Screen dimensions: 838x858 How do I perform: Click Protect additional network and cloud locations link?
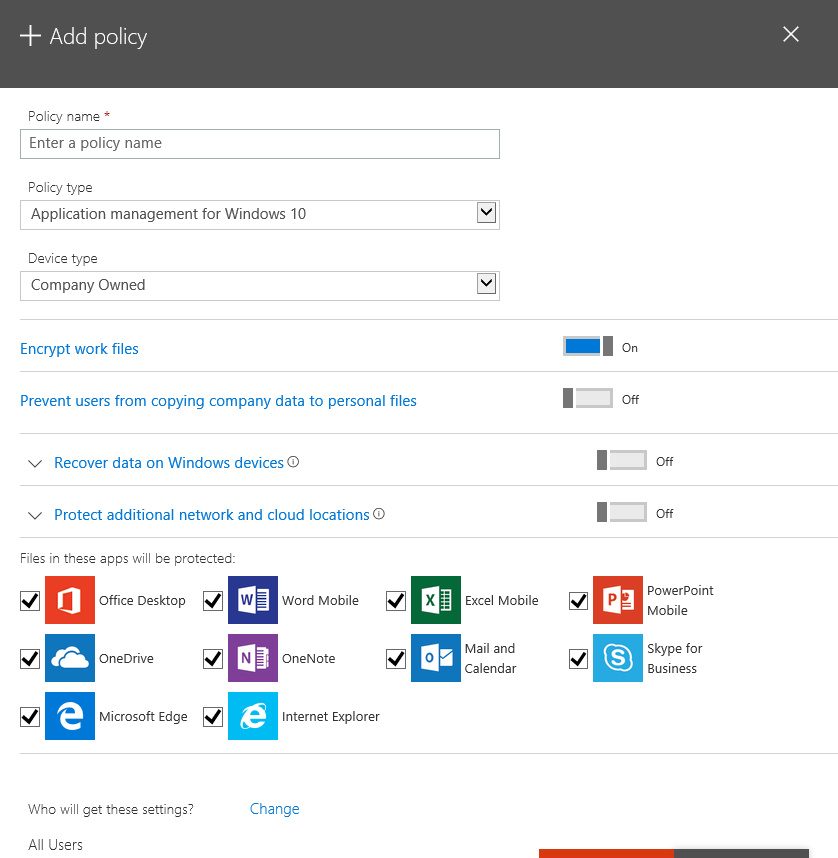pyautogui.click(x=212, y=515)
